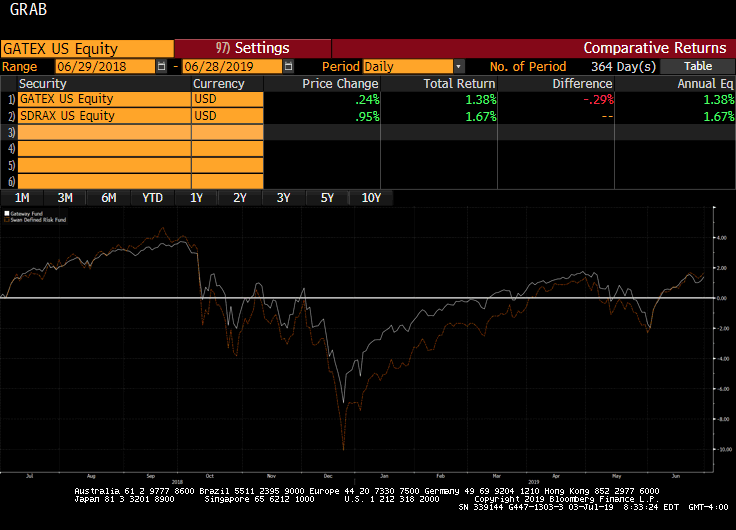Select the 3M range tab

65,198
